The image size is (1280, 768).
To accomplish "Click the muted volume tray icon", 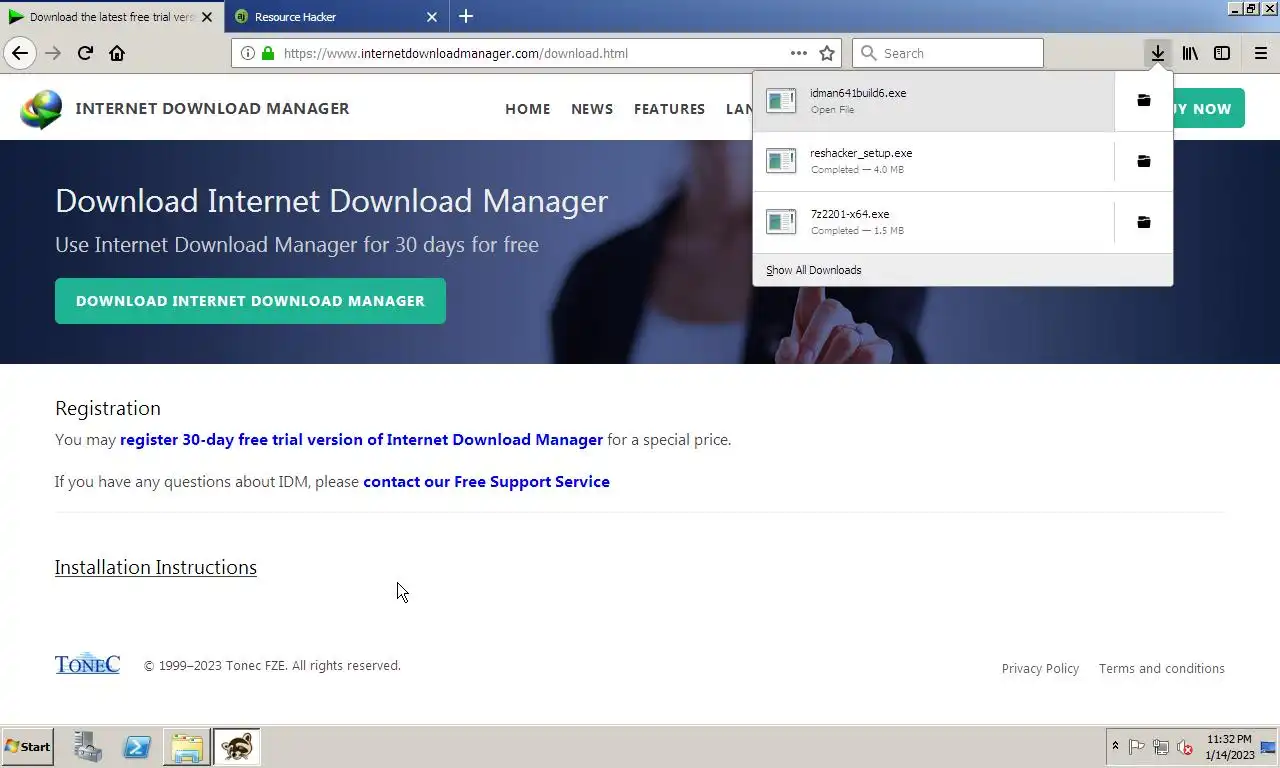I will click(1185, 747).
